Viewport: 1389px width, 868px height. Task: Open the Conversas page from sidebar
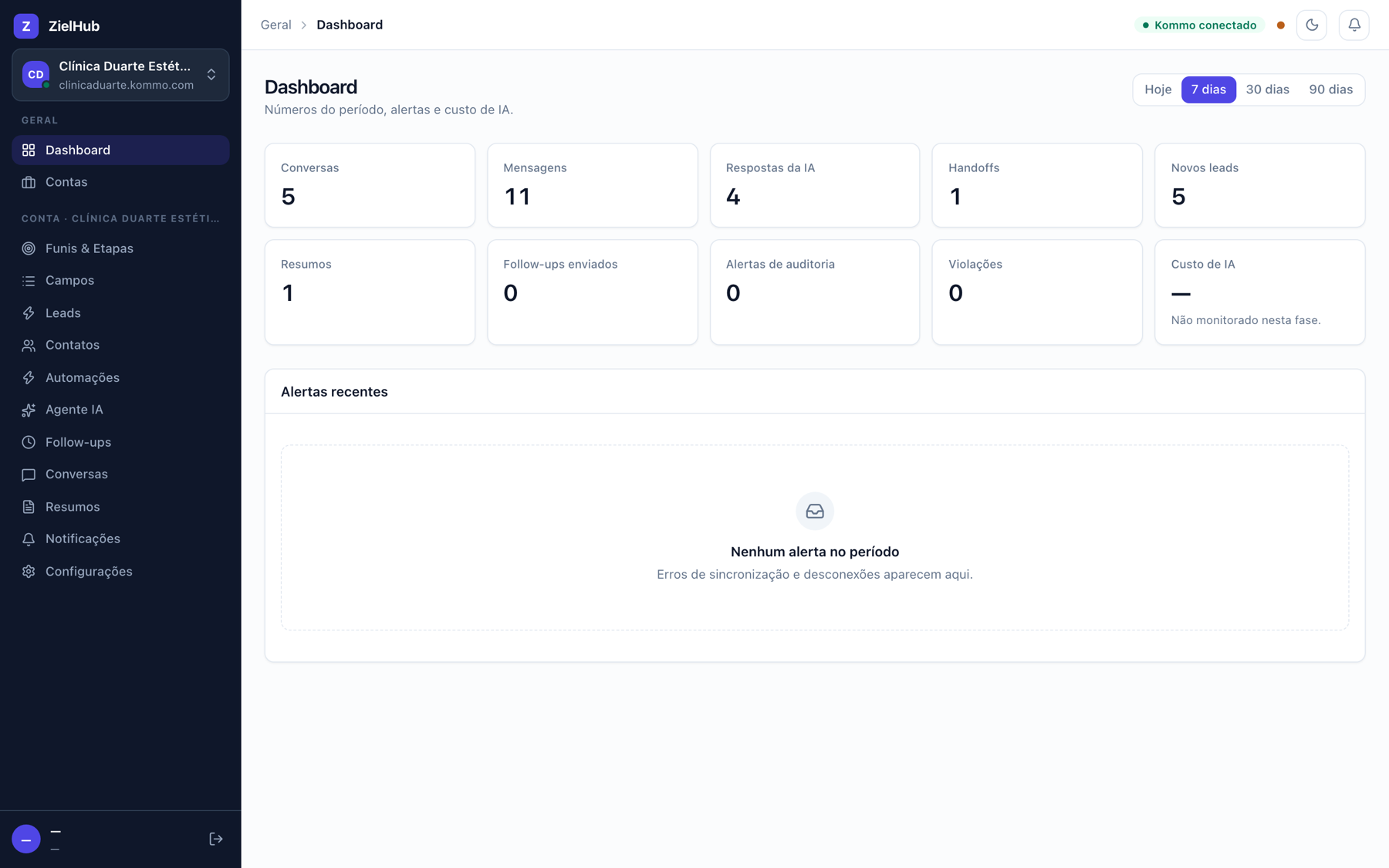tap(120, 475)
